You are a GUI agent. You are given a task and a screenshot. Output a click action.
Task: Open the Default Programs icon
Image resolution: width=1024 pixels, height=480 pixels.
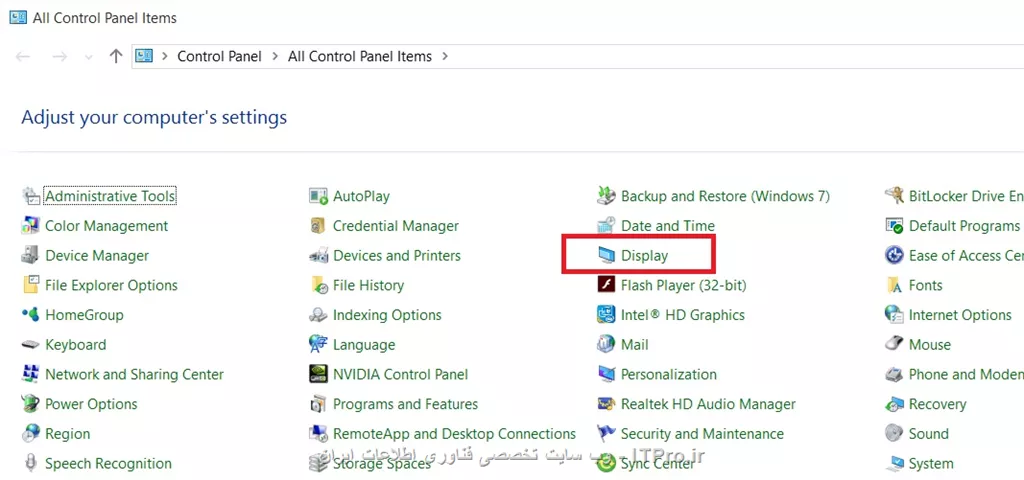[x=894, y=226]
